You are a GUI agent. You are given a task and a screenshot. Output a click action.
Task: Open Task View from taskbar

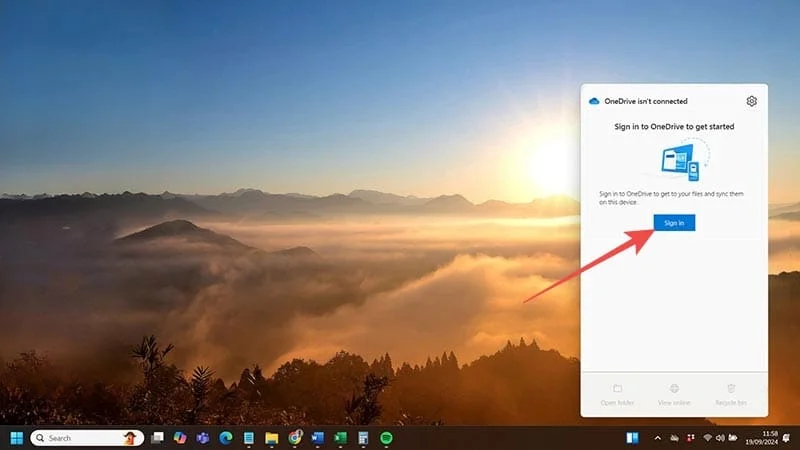click(158, 438)
